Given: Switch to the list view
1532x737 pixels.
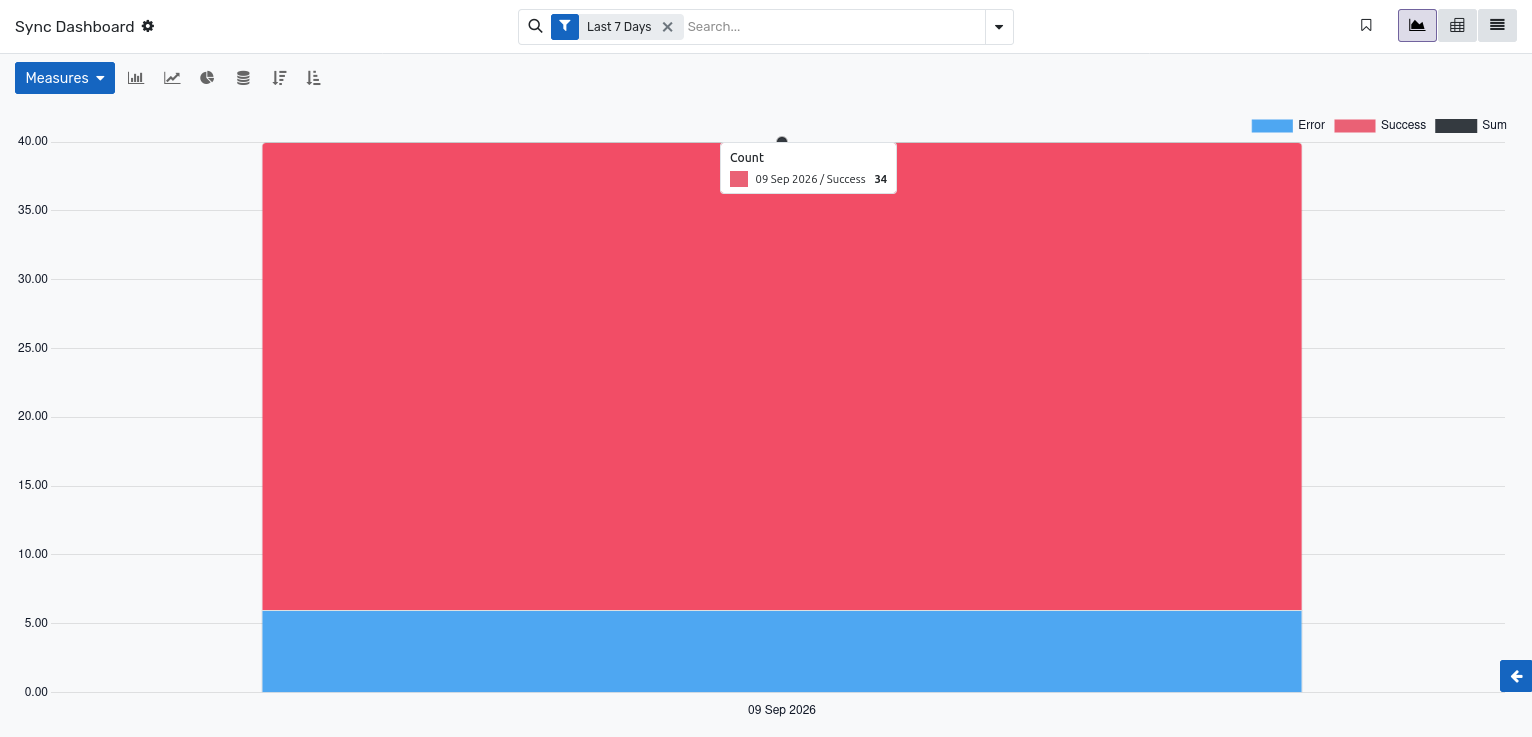Looking at the screenshot, I should 1497,26.
